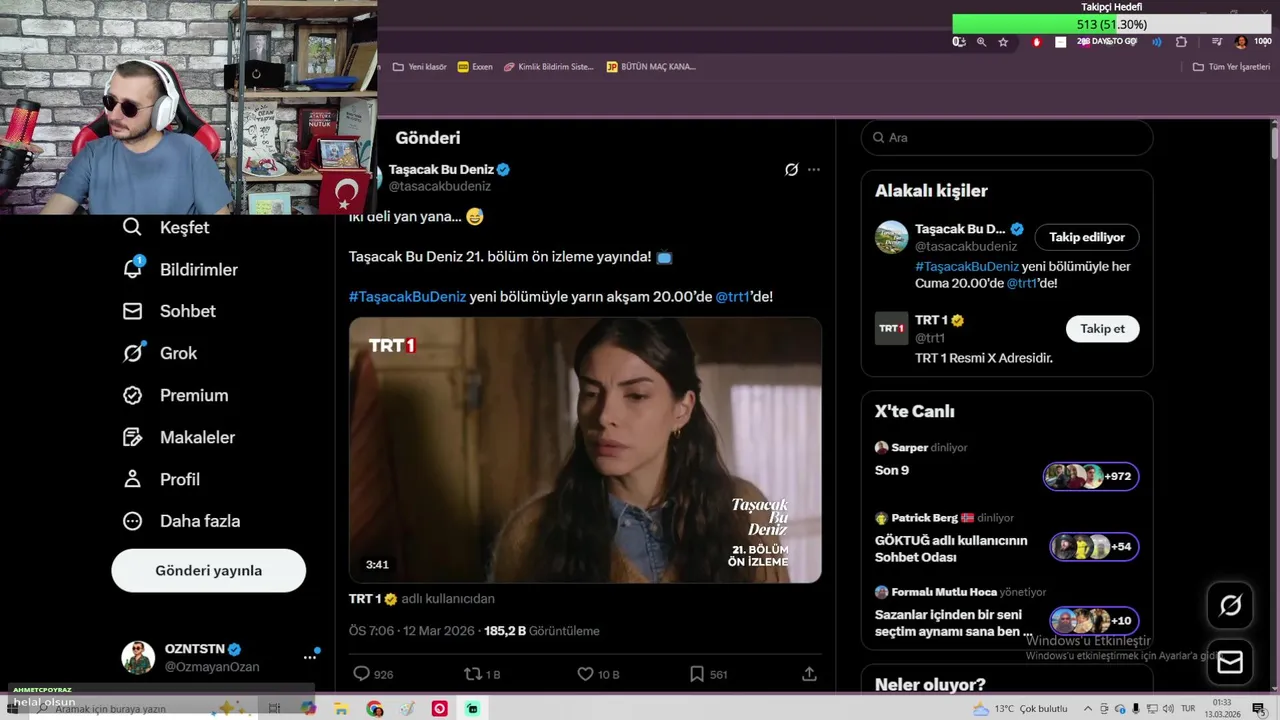Viewport: 1280px width, 720px height.
Task: Click Keşfet menu label
Action: coord(185,227)
